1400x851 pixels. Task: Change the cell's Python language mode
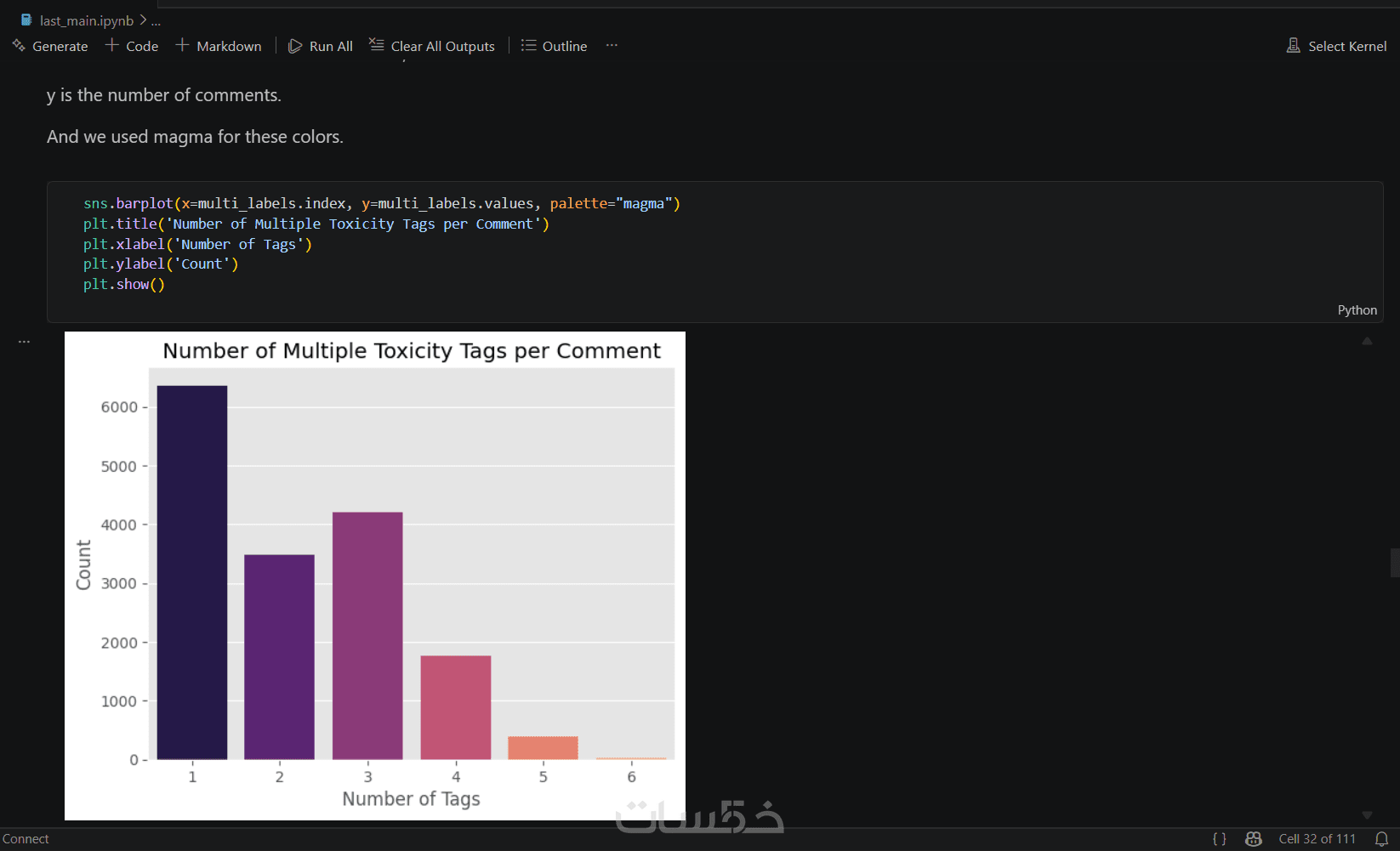1357,310
